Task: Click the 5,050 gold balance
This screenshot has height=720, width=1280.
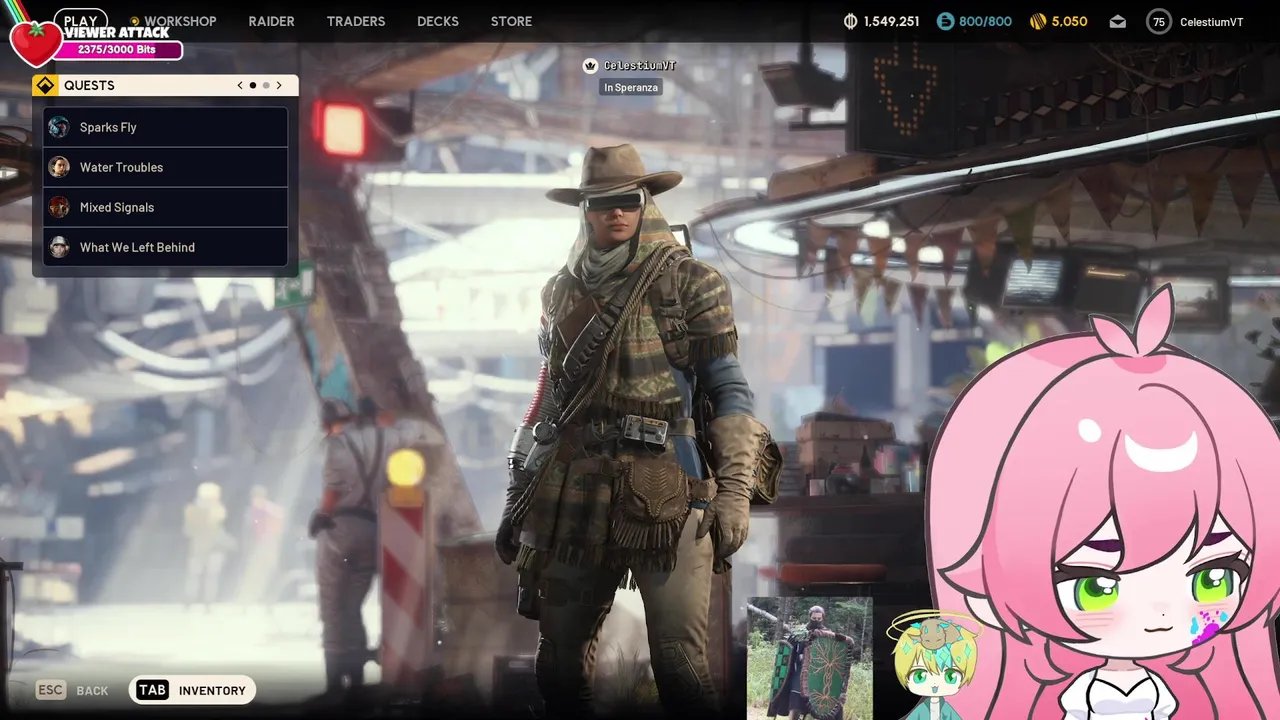Action: [x=1069, y=21]
